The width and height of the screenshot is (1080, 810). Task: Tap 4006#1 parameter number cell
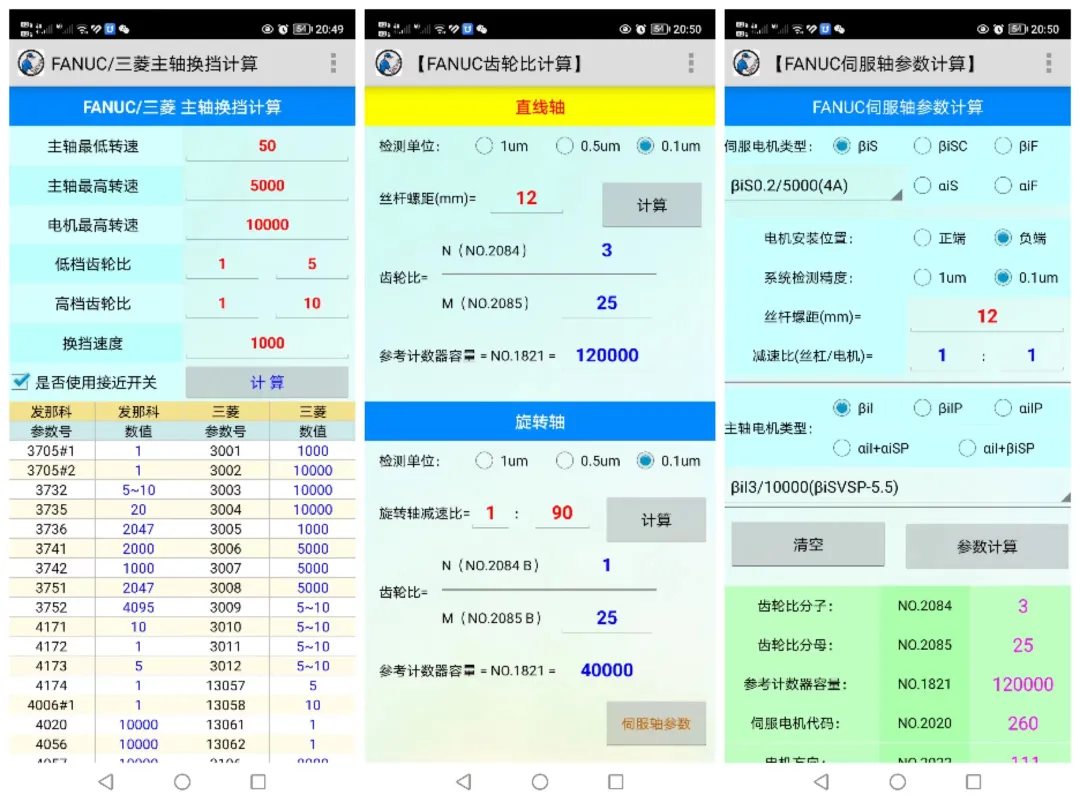pos(52,705)
